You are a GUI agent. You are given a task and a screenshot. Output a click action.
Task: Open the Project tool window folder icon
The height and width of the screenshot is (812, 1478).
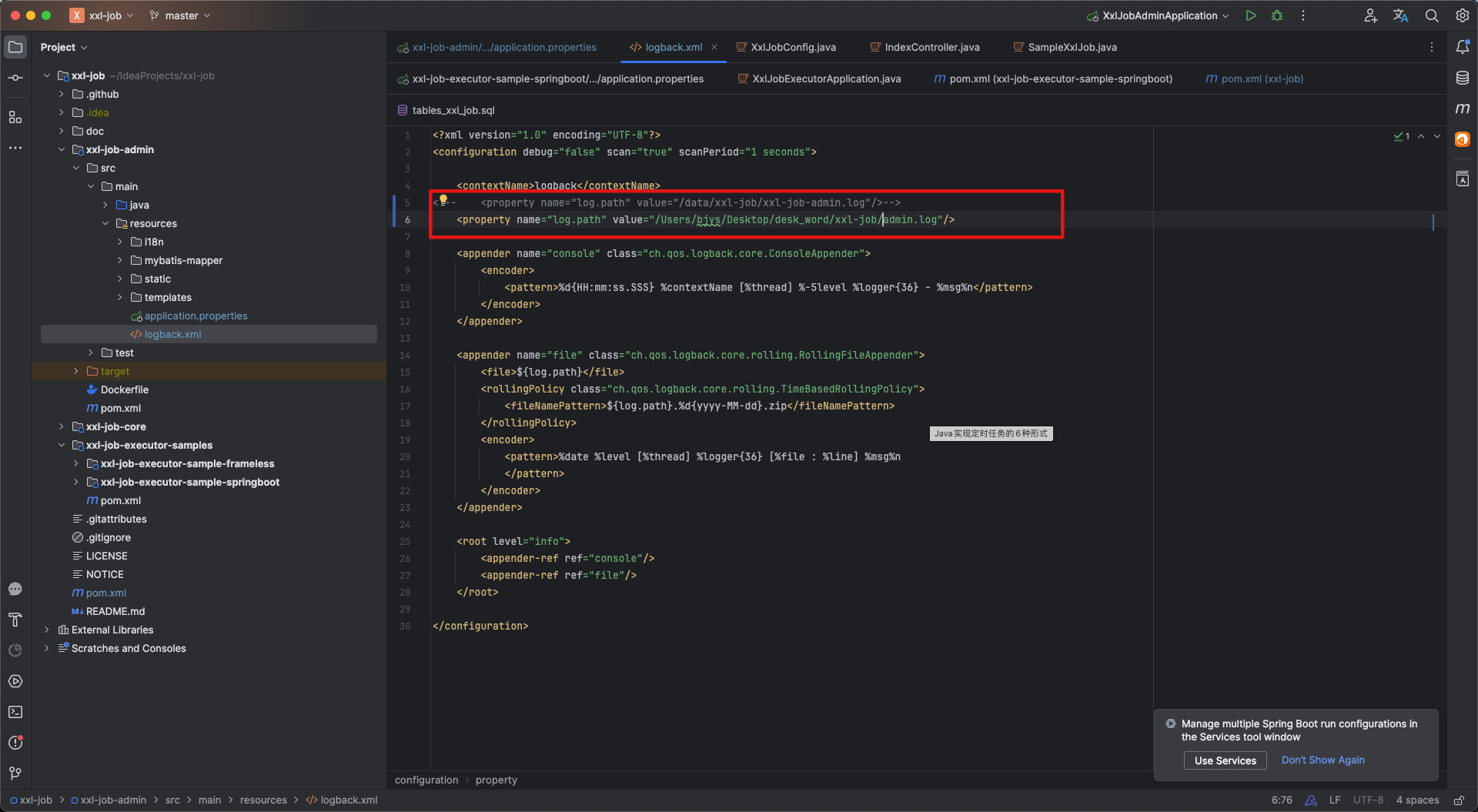(15, 47)
